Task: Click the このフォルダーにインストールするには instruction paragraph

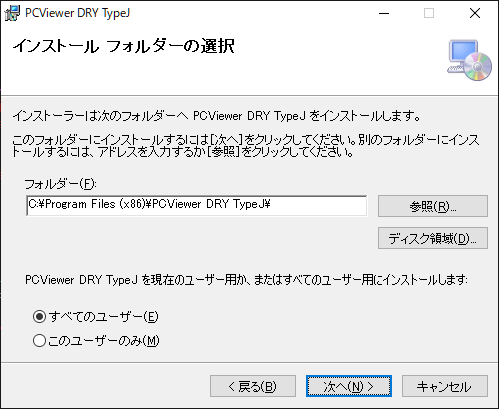Action: 246,146
